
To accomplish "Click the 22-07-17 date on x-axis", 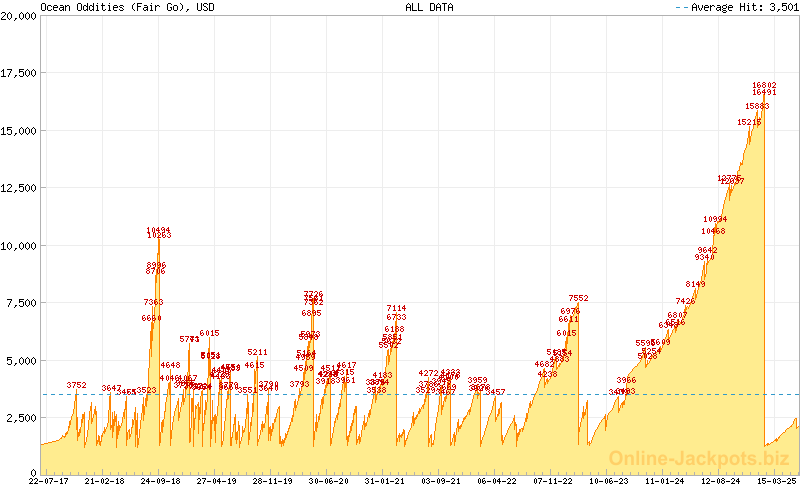I will [x=49, y=481].
